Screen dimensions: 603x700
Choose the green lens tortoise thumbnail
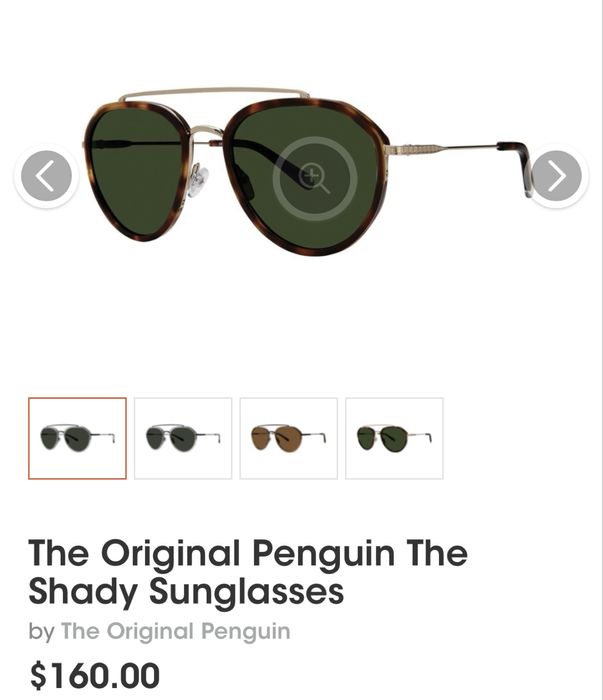395,438
